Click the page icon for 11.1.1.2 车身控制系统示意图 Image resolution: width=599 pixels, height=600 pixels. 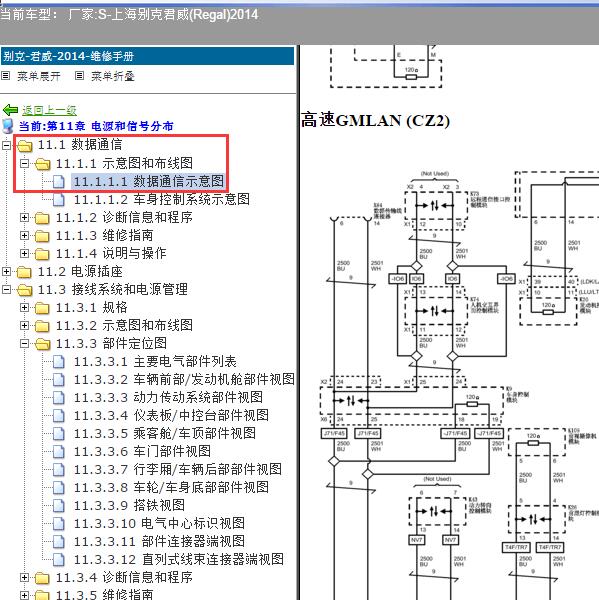59,199
